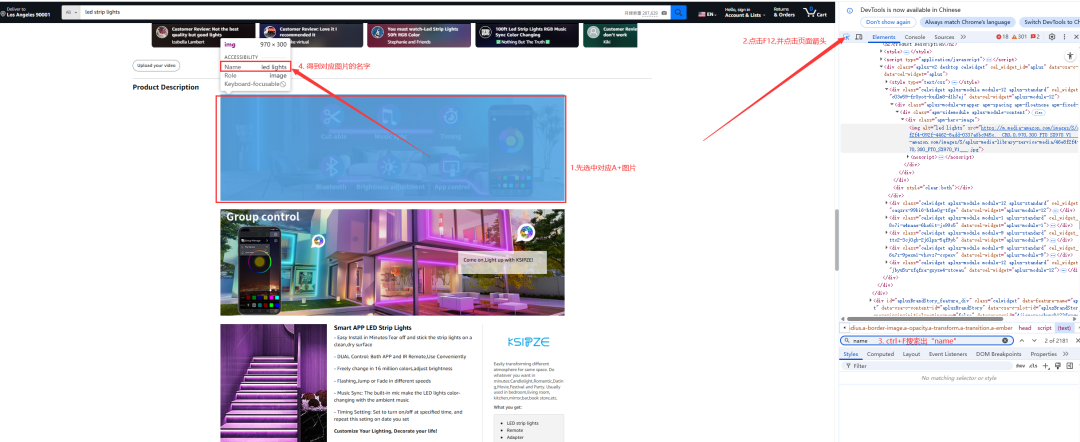Open the Event Listeners pane tab
Image resolution: width=1080 pixels, height=442 pixels.
(948, 354)
